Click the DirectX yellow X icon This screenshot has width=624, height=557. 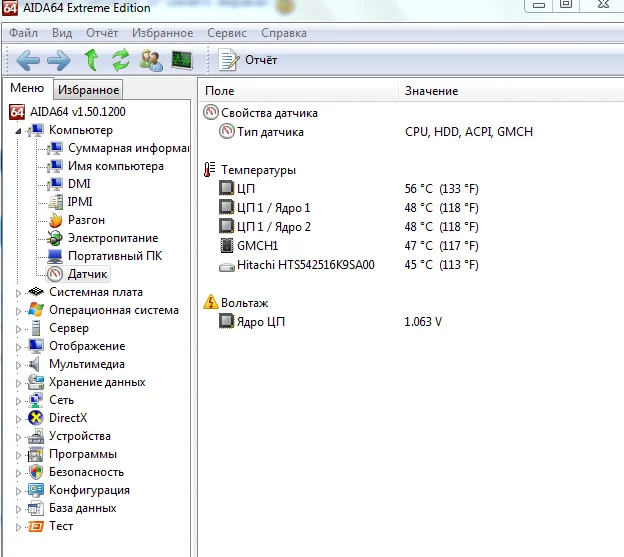[x=36, y=418]
